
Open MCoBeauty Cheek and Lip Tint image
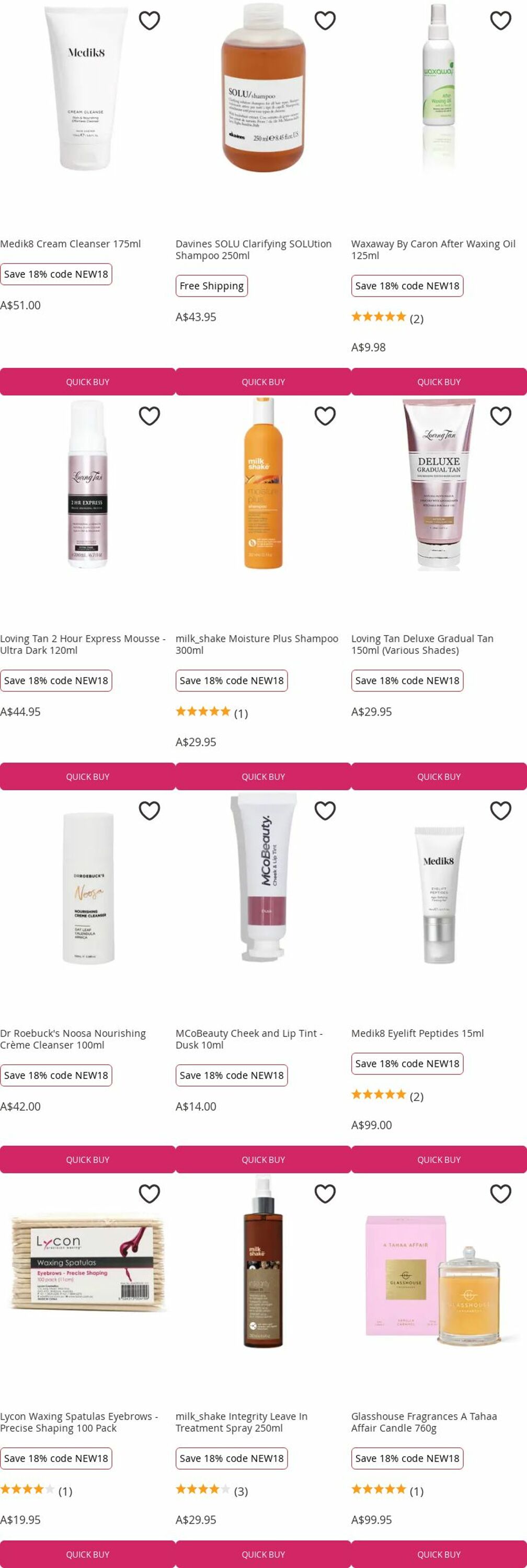(263, 877)
